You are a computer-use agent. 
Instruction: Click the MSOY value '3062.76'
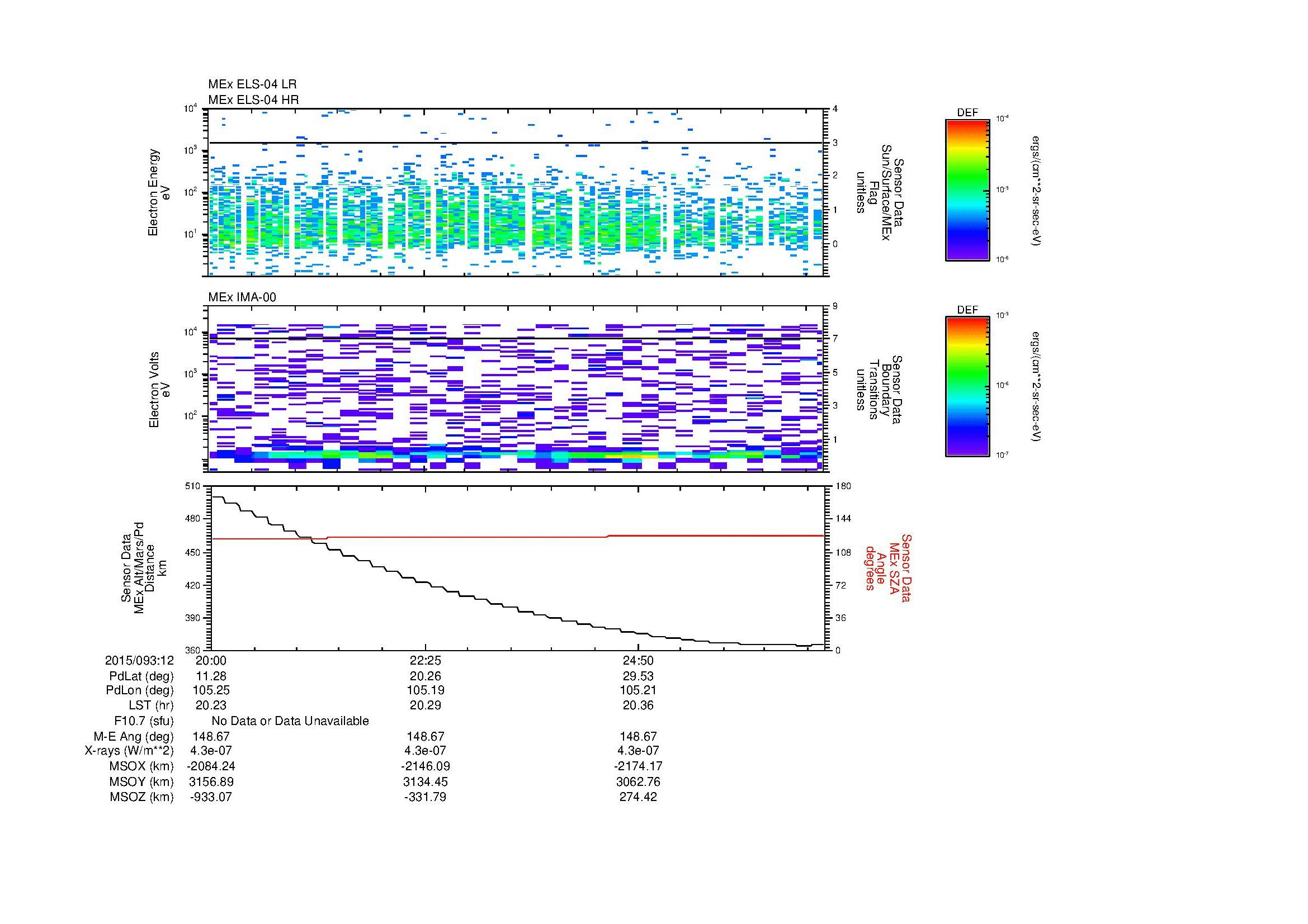click(x=638, y=781)
